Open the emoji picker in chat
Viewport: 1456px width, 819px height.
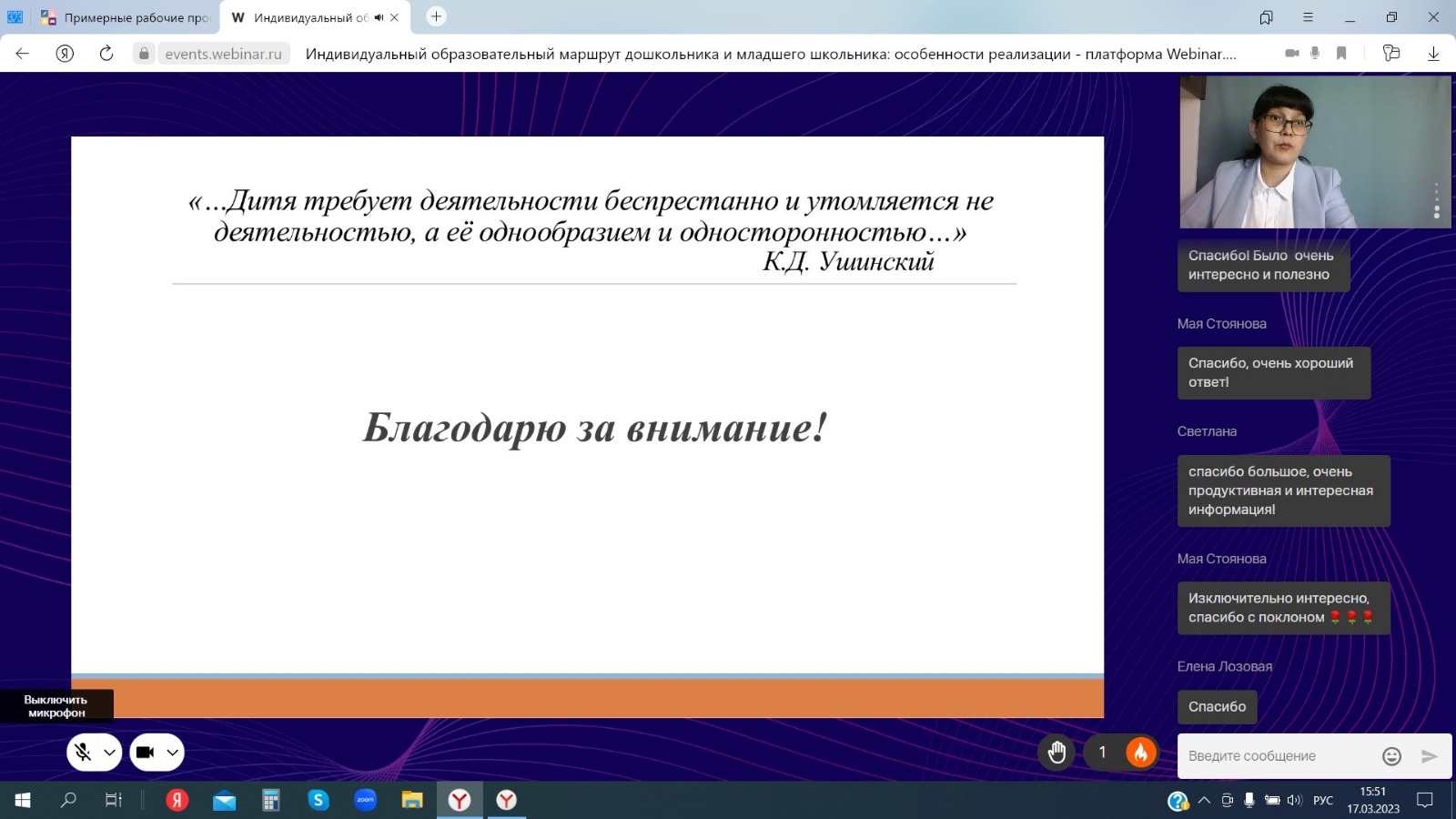[x=1391, y=756]
